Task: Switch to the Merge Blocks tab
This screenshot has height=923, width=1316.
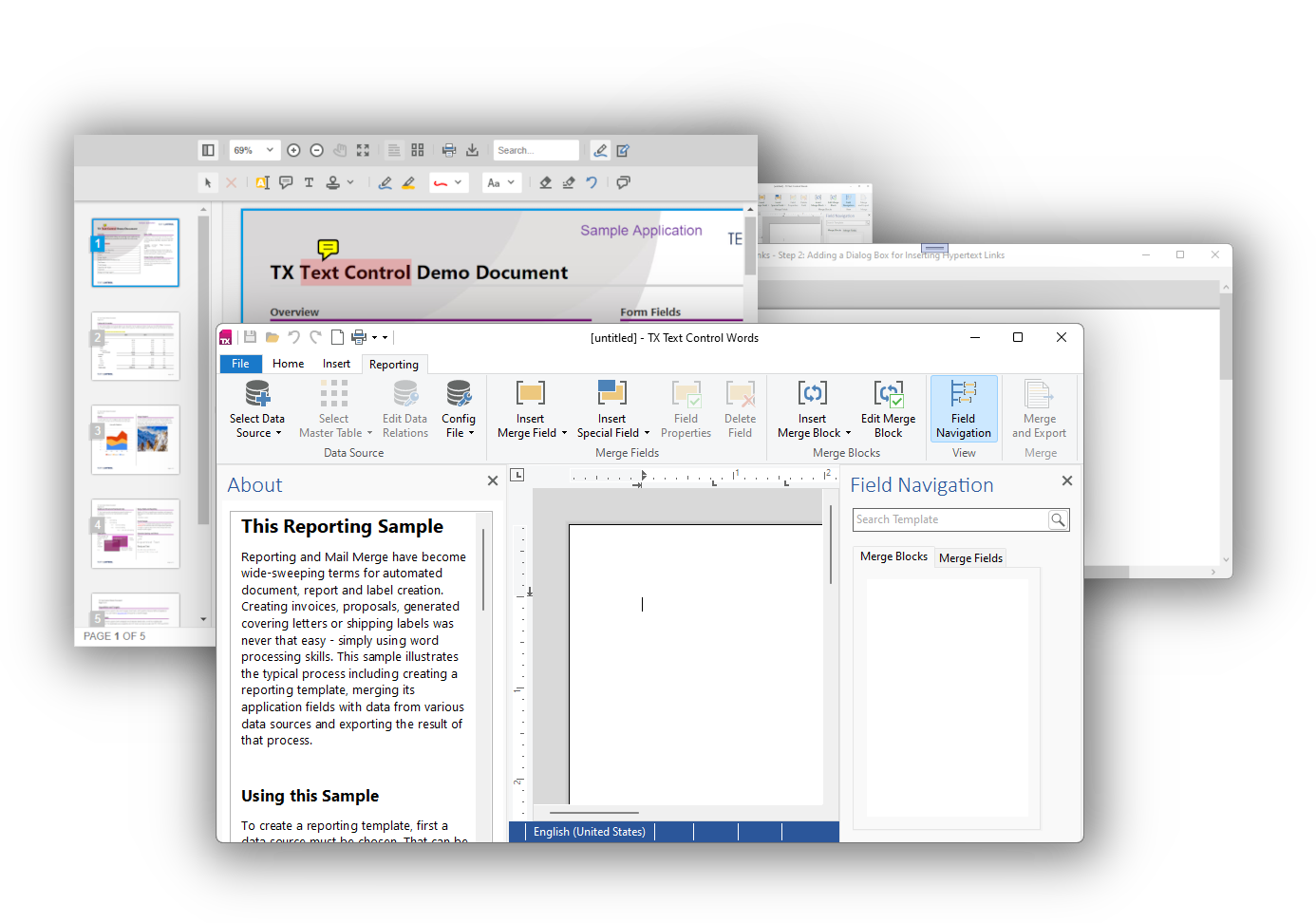Action: point(893,556)
